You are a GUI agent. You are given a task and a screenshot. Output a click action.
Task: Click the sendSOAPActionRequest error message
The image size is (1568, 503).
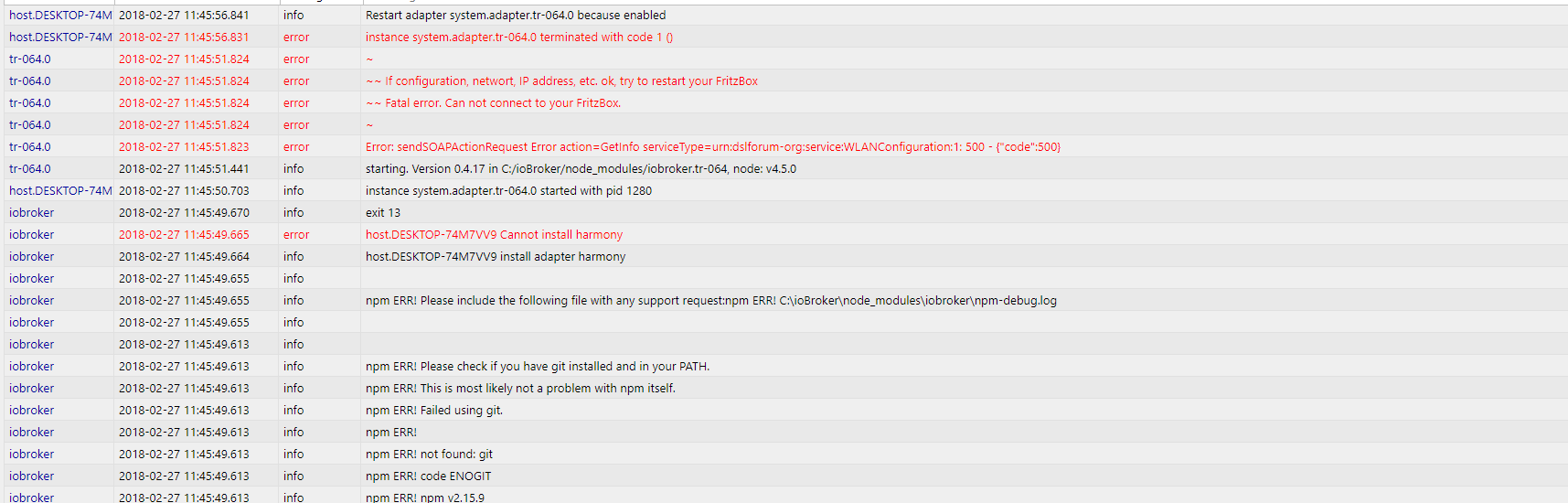(x=713, y=147)
